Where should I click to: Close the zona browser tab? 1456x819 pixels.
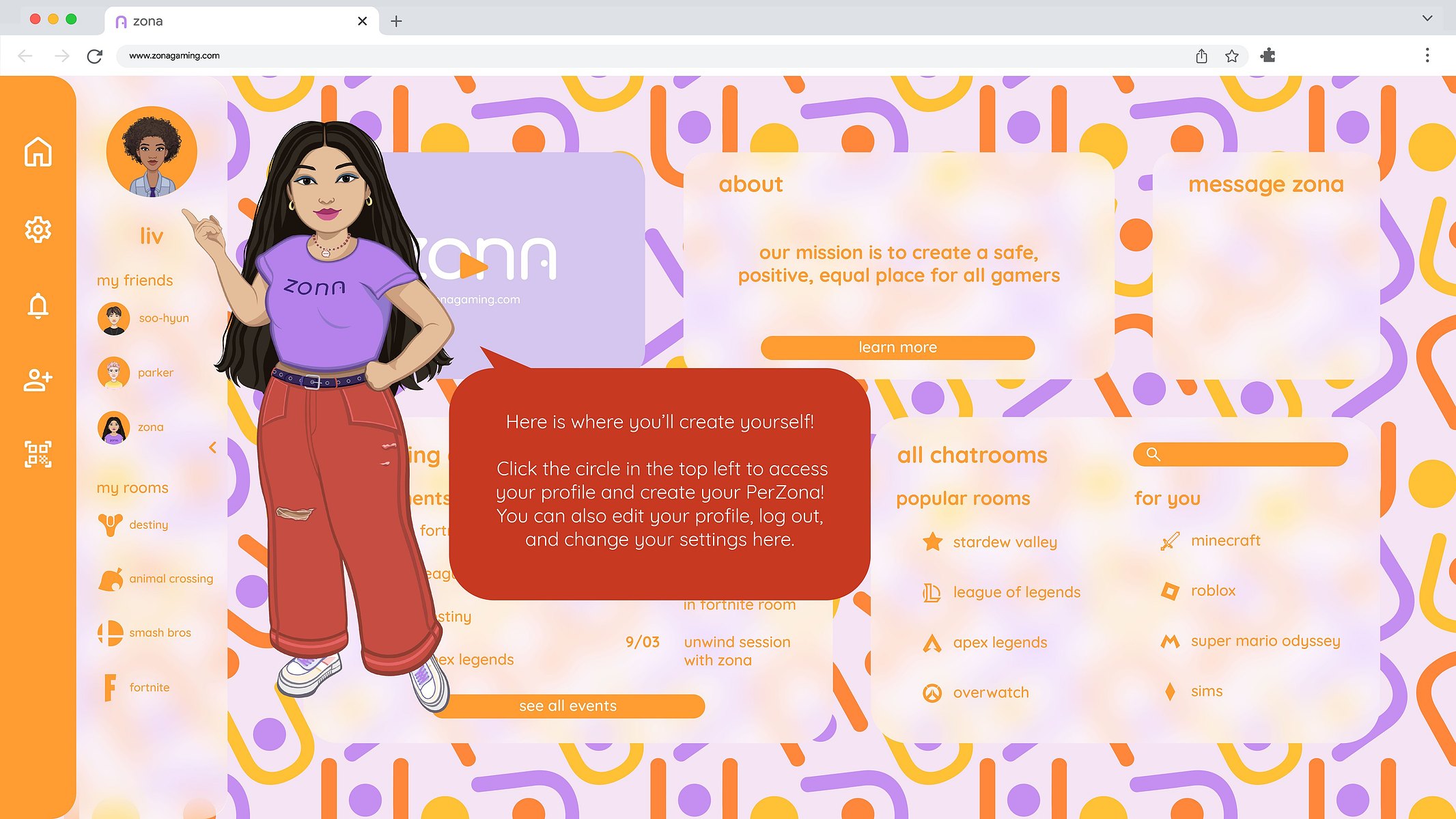coord(362,21)
